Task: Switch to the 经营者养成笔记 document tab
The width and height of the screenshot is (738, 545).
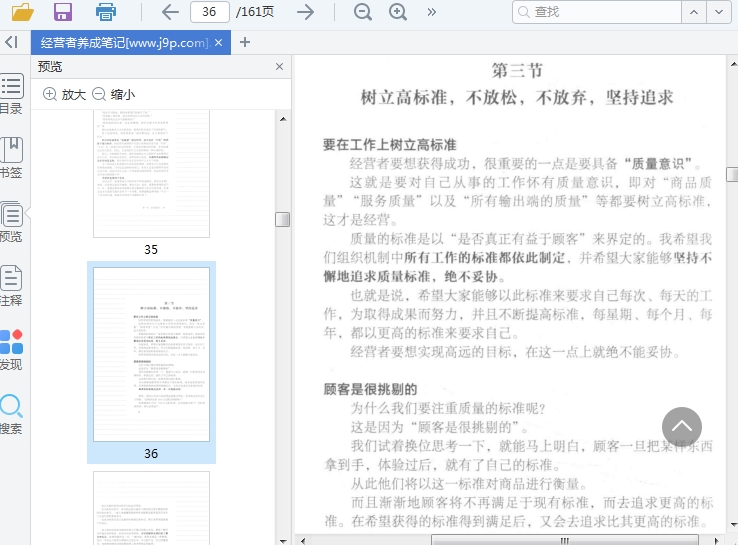Action: tap(124, 43)
